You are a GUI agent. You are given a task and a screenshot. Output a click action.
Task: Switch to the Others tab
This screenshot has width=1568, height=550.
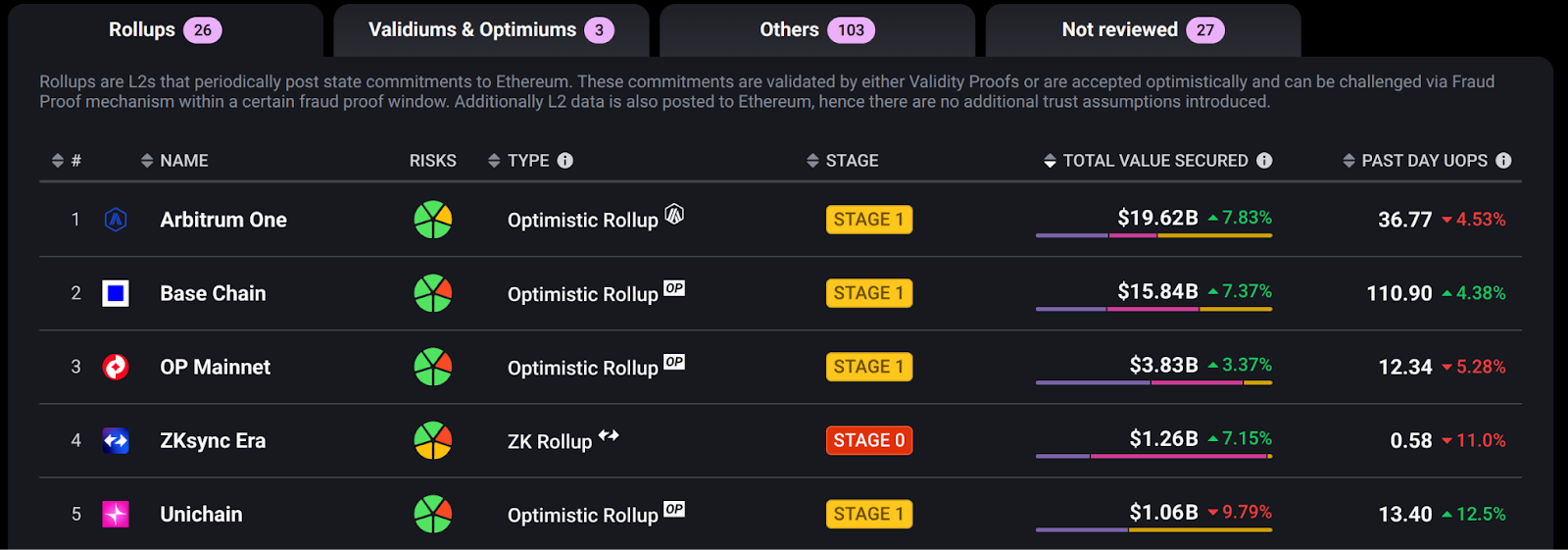(817, 30)
